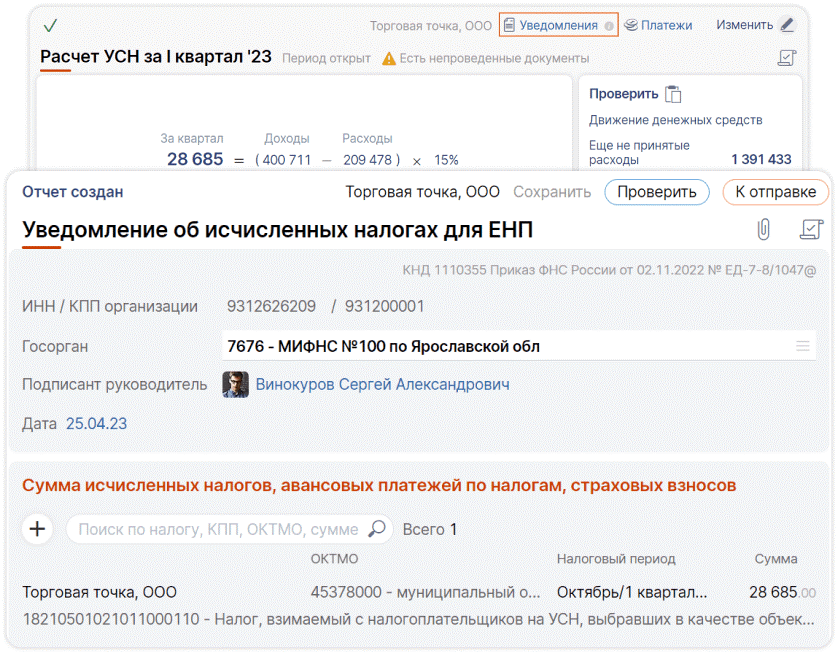Image resolution: width=838 pixels, height=654 pixels.
Task: Click warning icon for непроведенные документы
Action: point(389,58)
